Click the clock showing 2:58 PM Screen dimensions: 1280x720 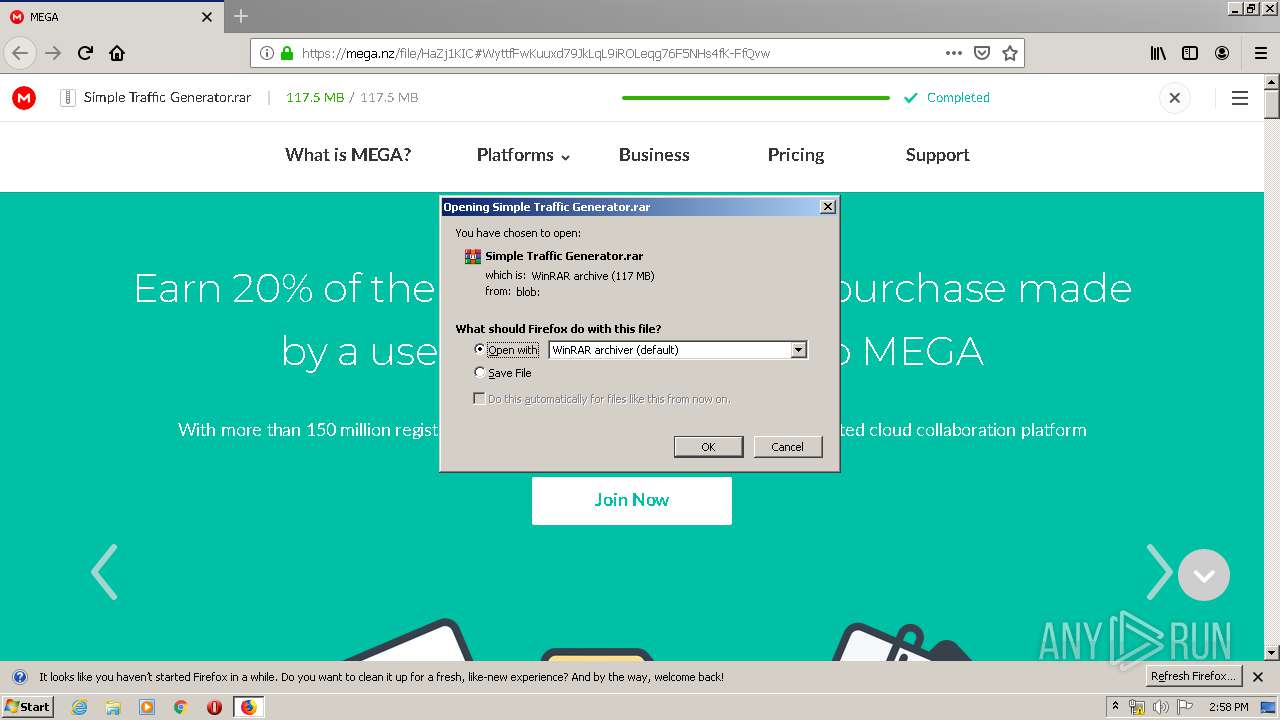click(1228, 707)
